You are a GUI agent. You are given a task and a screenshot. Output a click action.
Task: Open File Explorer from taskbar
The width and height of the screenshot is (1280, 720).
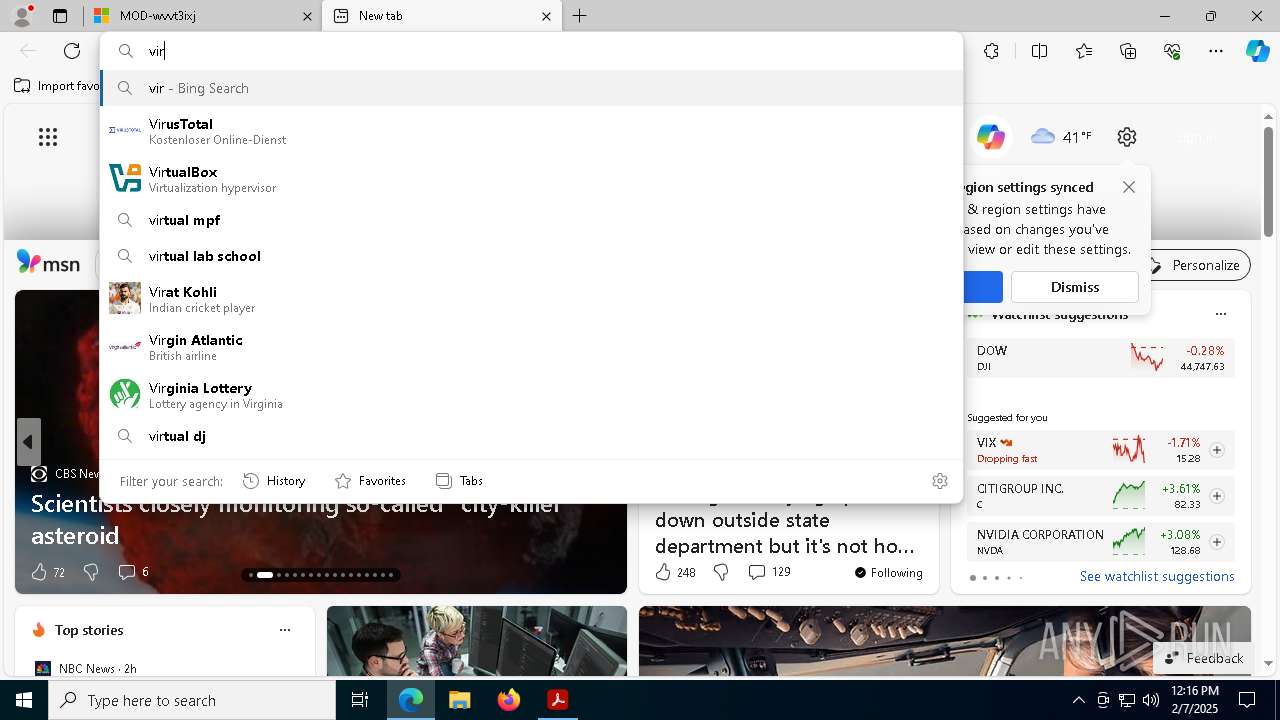459,700
